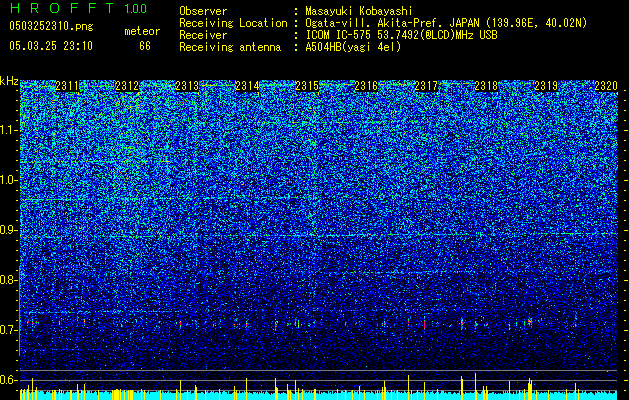Click the meteor label
The width and height of the screenshot is (629, 400).
tap(142, 31)
